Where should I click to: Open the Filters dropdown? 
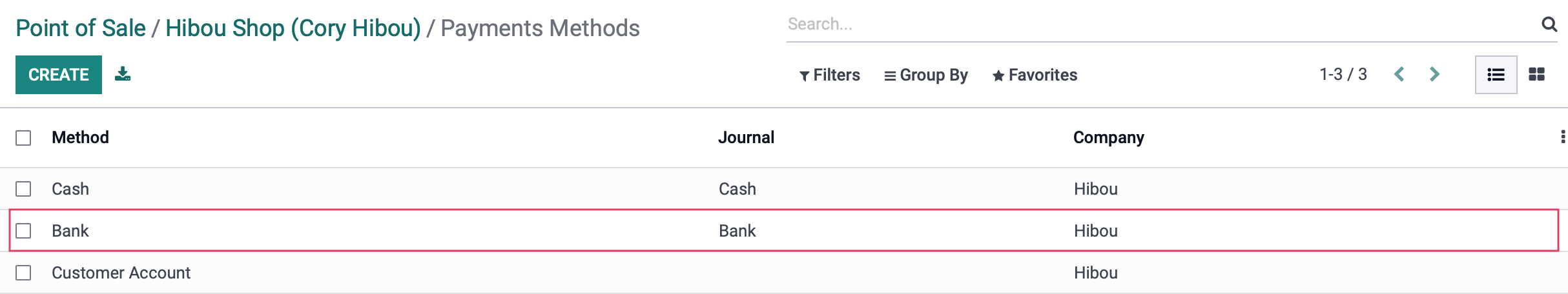point(829,75)
